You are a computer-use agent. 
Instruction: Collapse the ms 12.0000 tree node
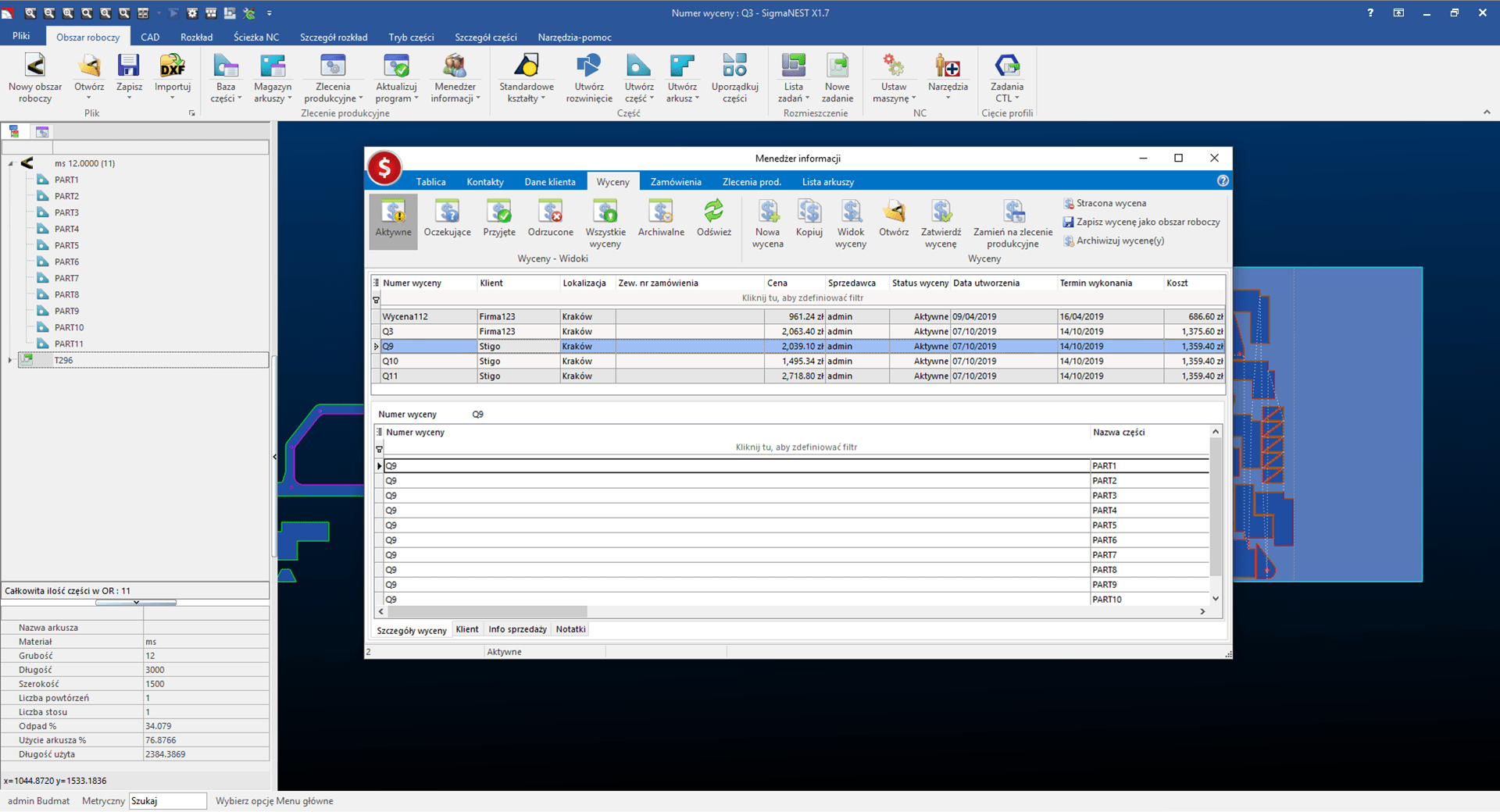[x=11, y=163]
